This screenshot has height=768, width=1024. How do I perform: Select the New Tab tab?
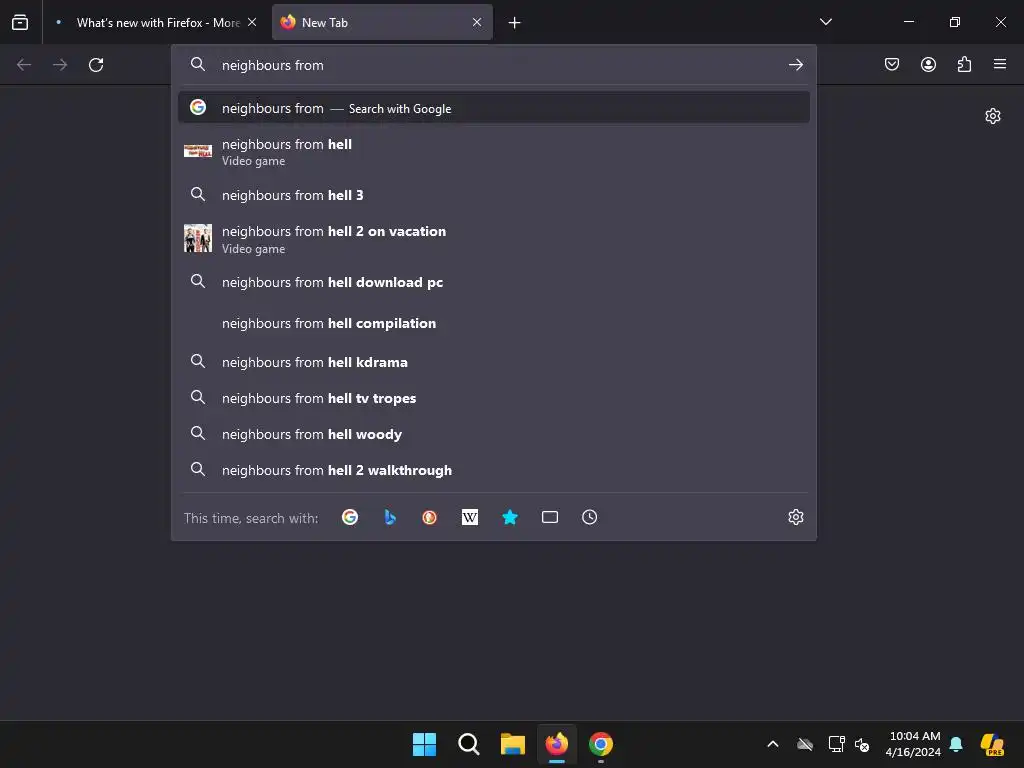point(382,22)
